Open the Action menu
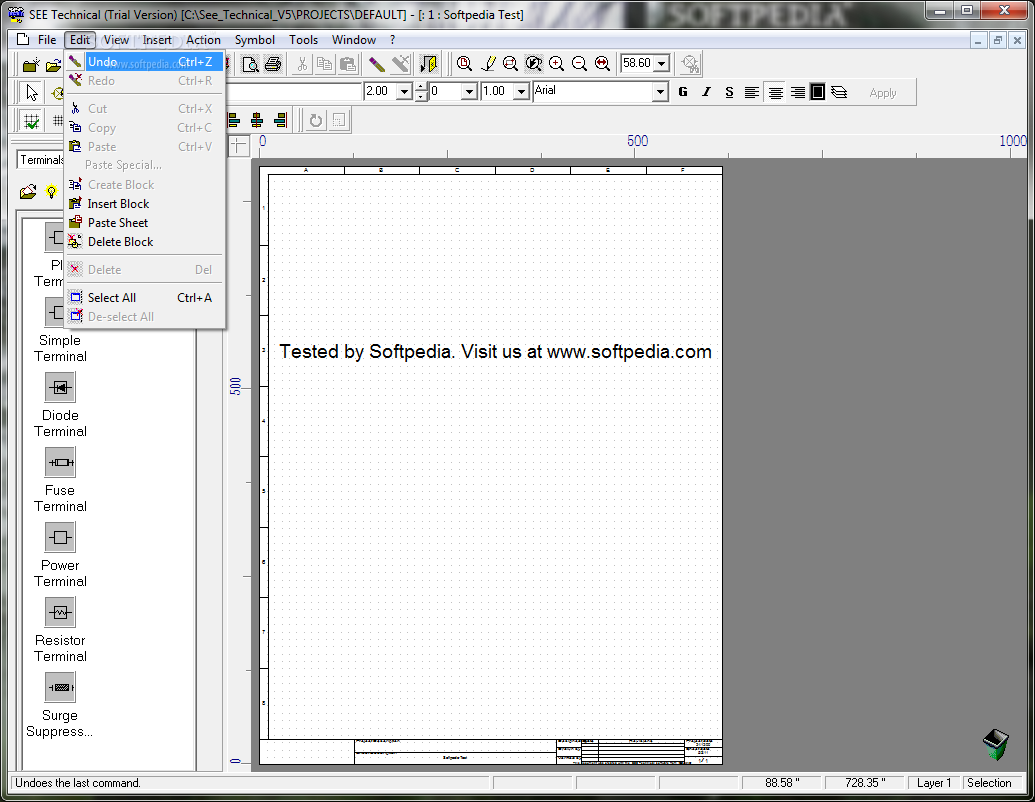This screenshot has height=802, width=1035. 203,40
